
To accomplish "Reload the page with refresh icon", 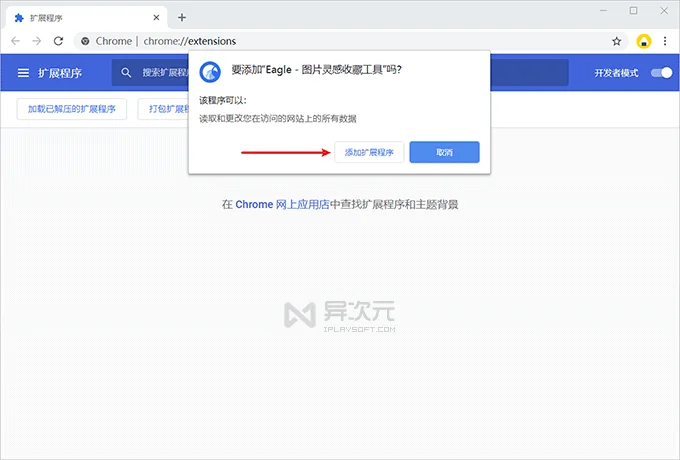I will coord(58,41).
